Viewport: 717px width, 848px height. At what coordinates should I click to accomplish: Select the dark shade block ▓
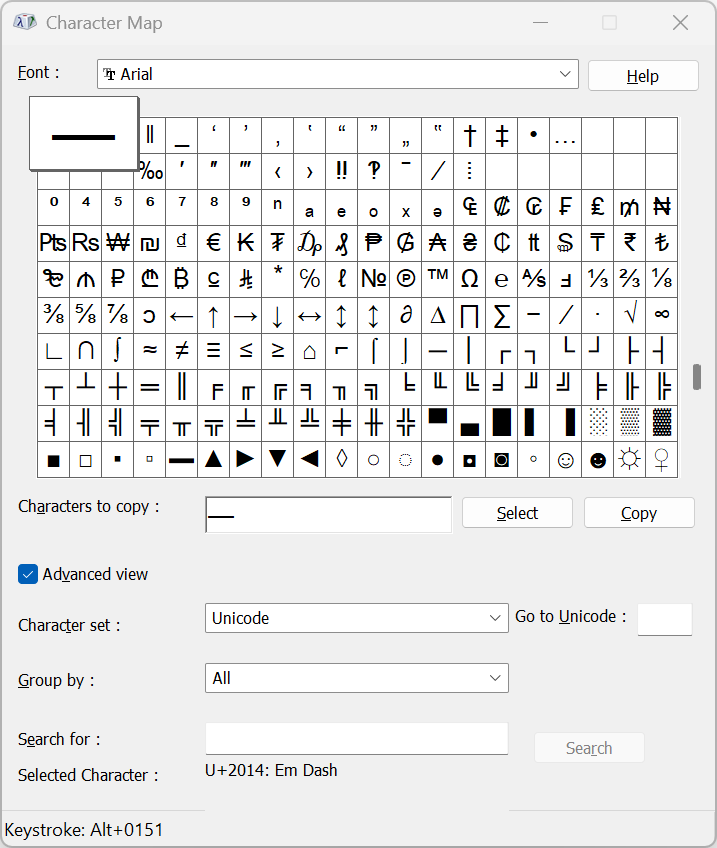pyautogui.click(x=662, y=423)
